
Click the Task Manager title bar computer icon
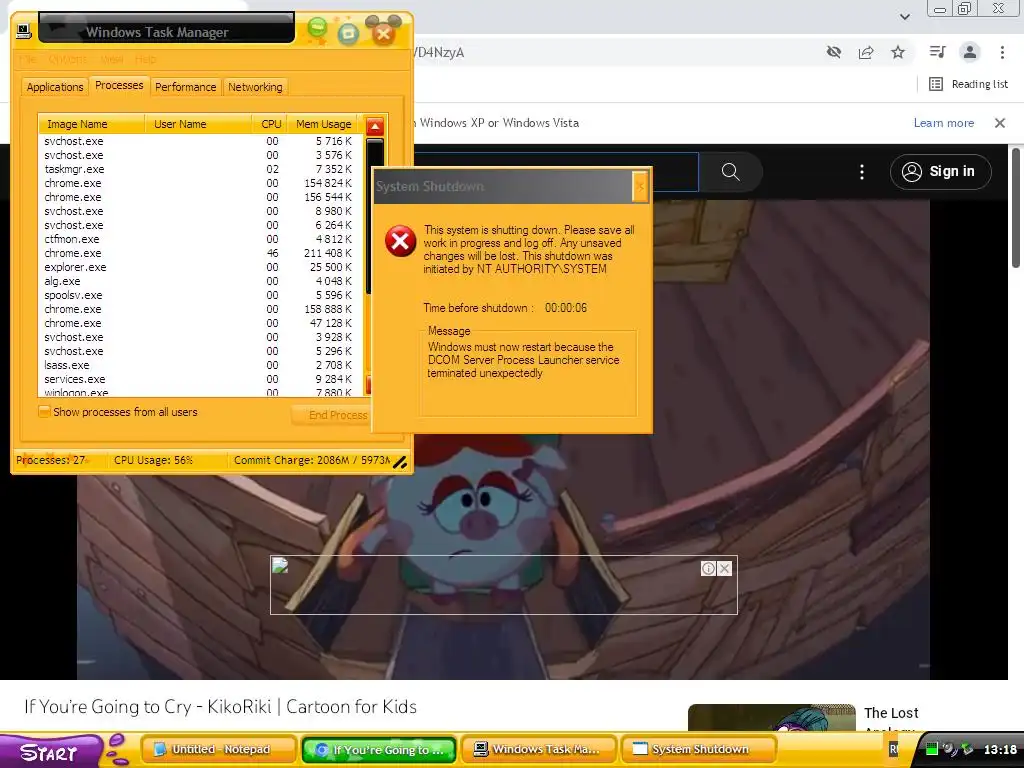tap(24, 31)
